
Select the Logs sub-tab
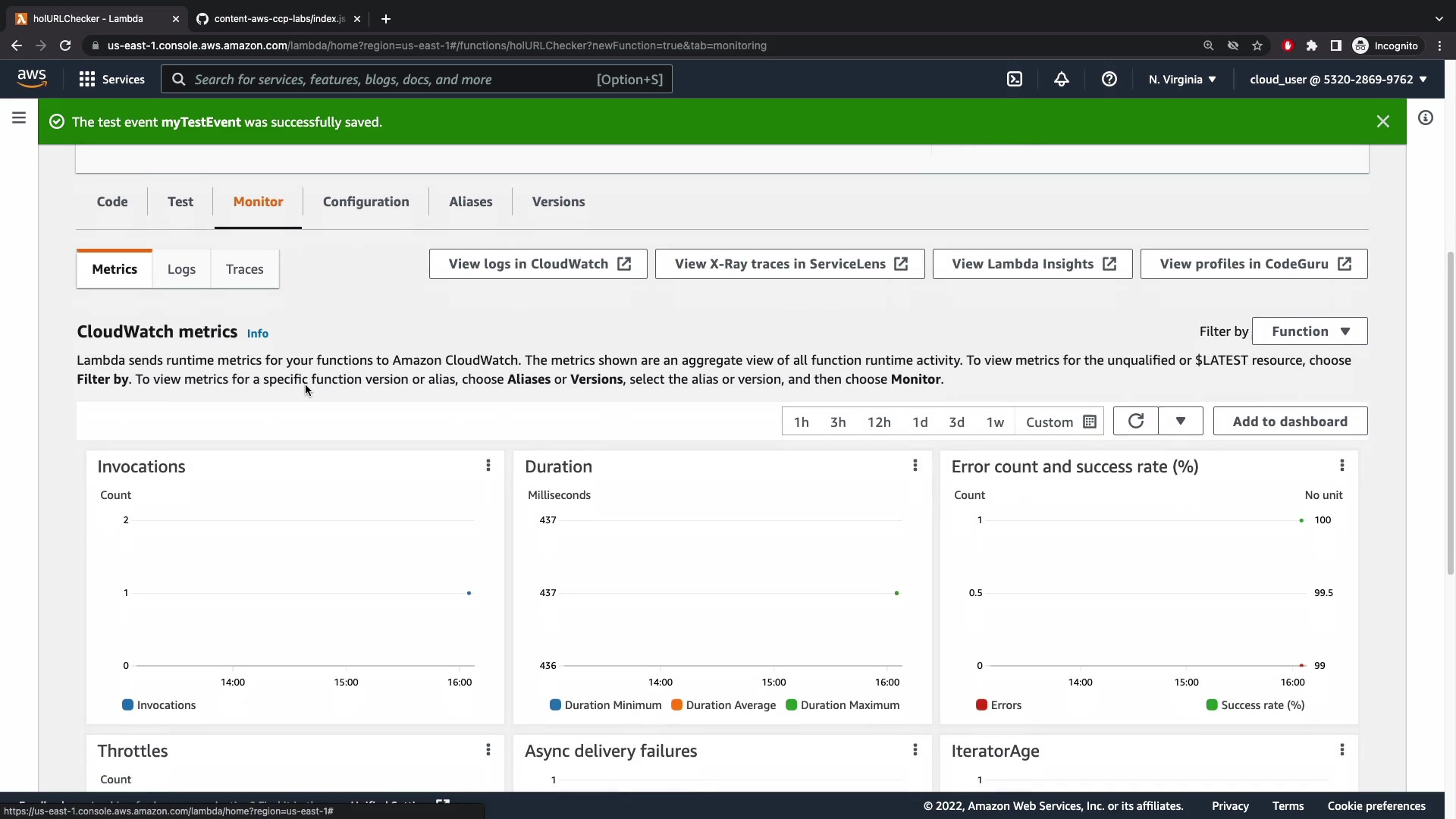coord(181,269)
